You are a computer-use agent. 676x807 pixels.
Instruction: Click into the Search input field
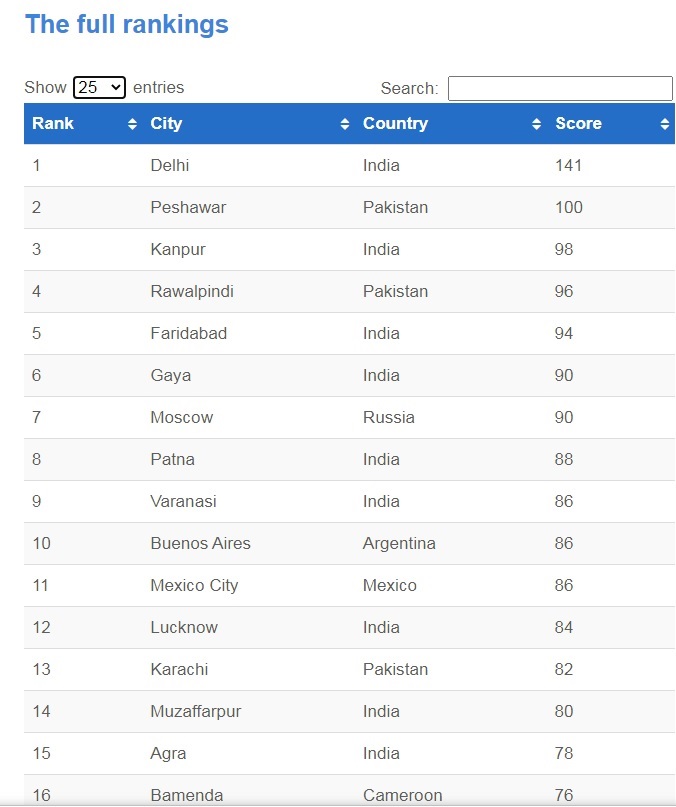(560, 89)
